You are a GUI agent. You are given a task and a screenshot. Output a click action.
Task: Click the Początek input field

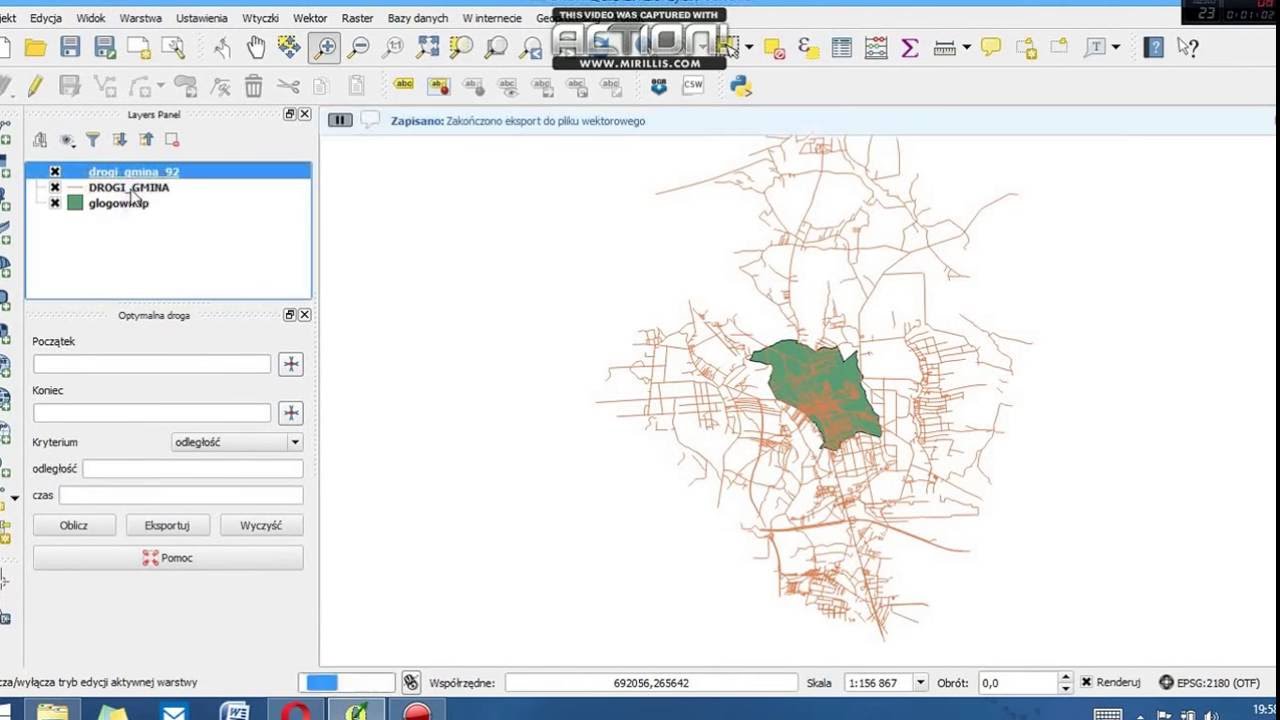pyautogui.click(x=152, y=364)
